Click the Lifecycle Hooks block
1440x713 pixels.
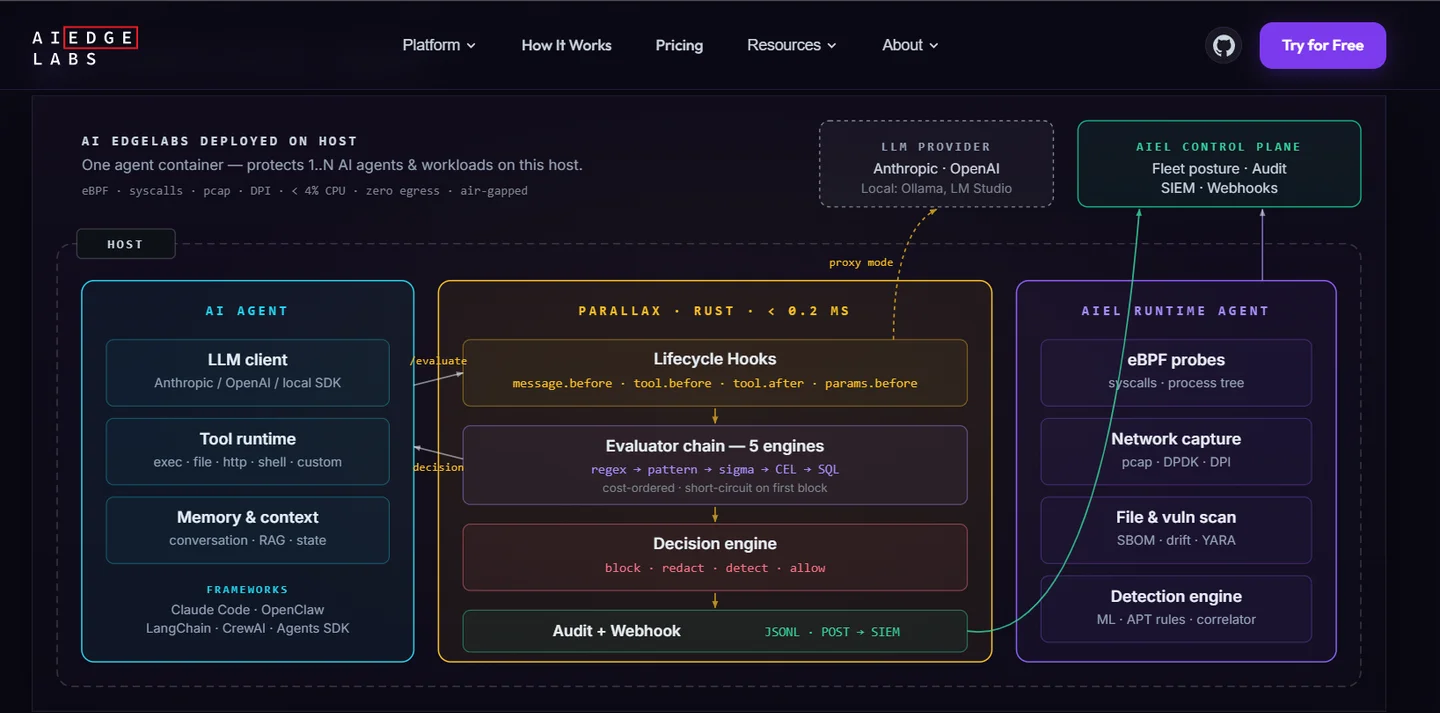tap(715, 372)
